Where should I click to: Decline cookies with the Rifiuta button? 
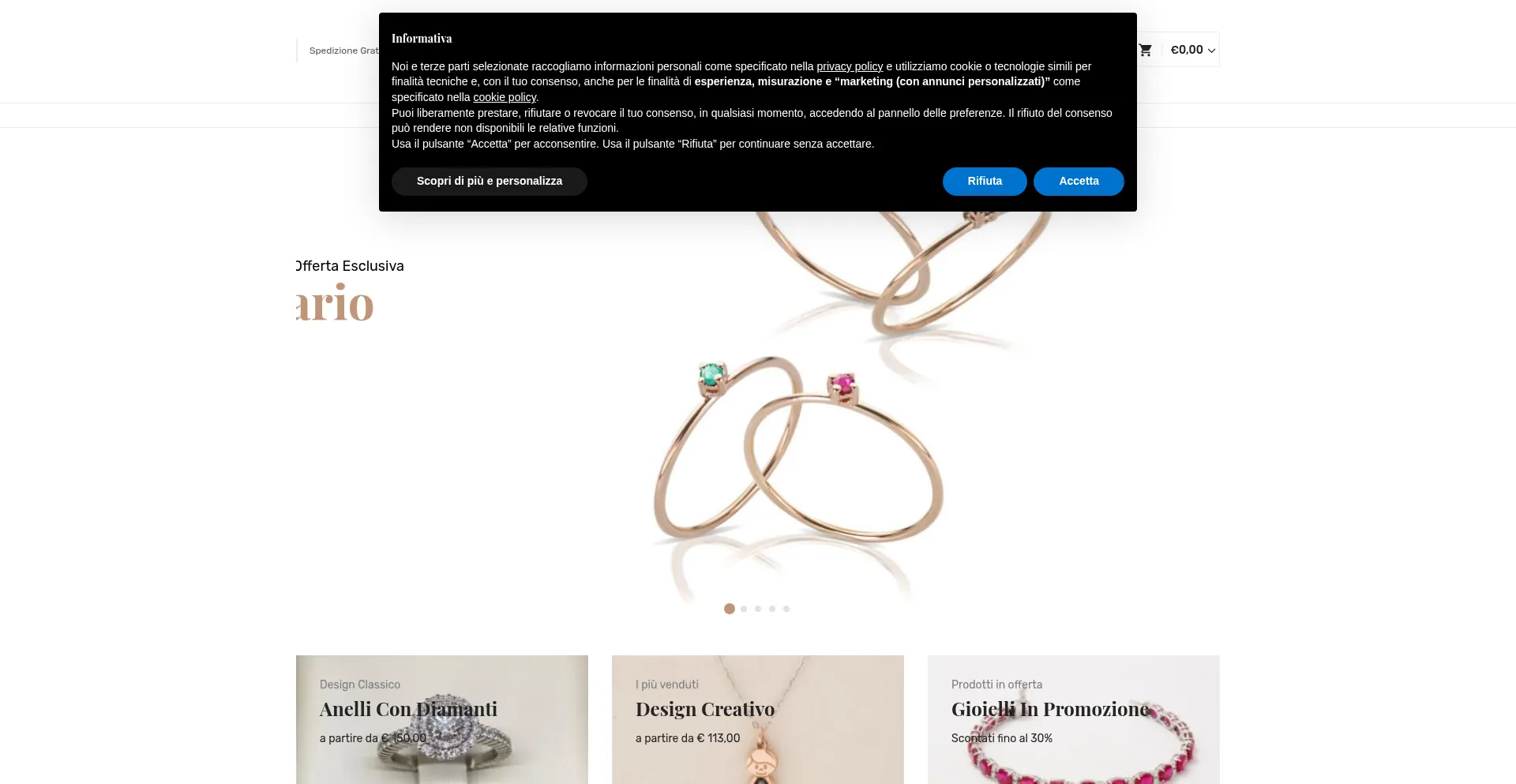coord(985,181)
